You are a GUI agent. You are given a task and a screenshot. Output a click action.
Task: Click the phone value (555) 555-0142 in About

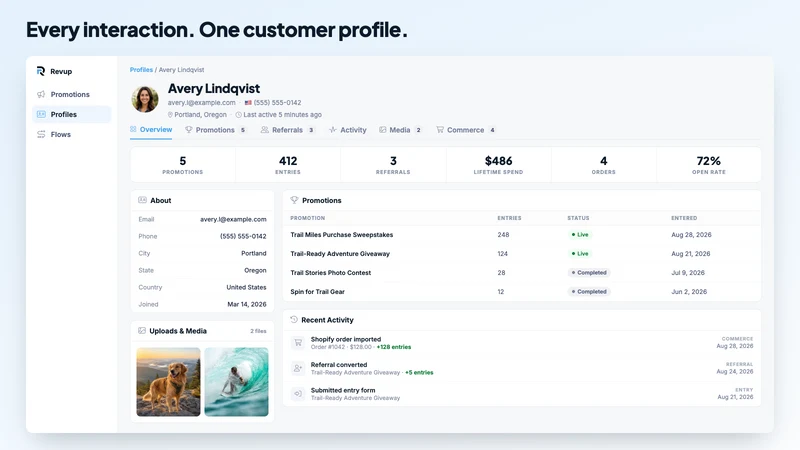pos(243,236)
